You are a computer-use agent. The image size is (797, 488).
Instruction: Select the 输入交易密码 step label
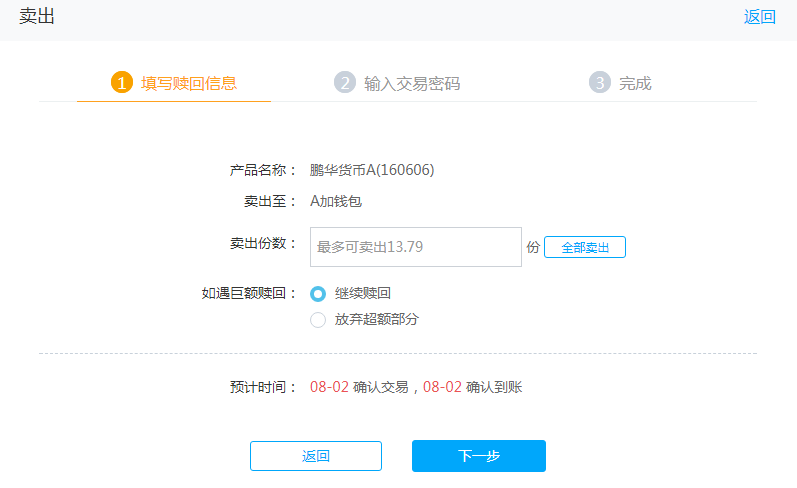pyautogui.click(x=412, y=83)
